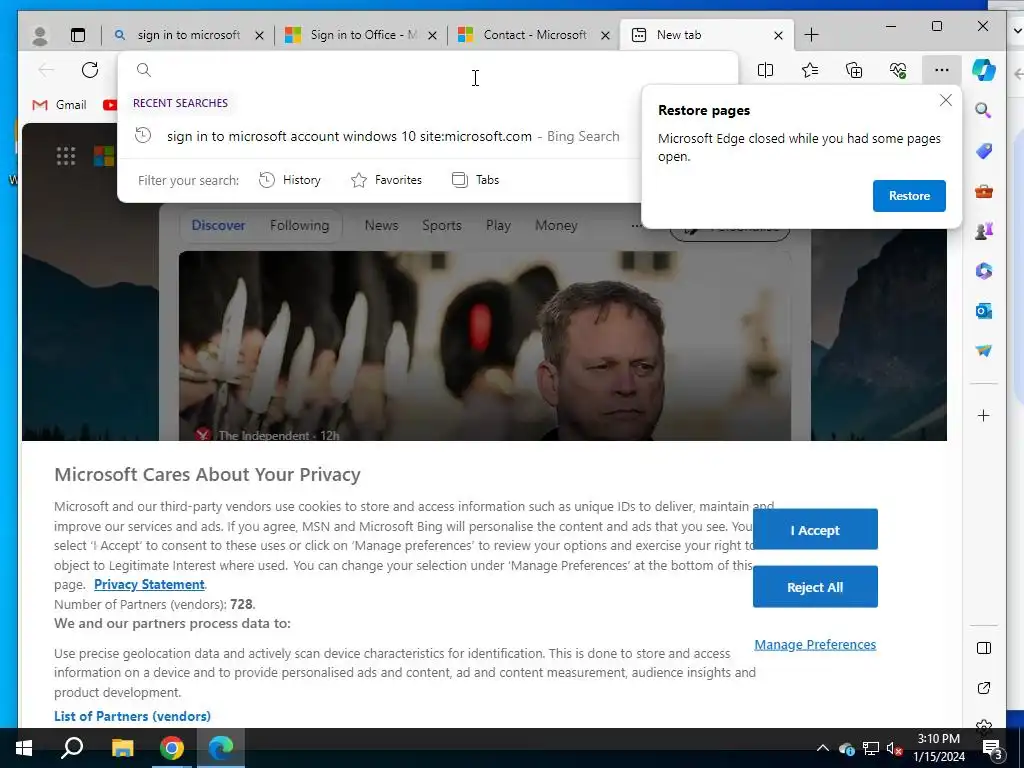This screenshot has width=1024, height=768.
Task: Open the Privacy Statement link
Action: (149, 584)
